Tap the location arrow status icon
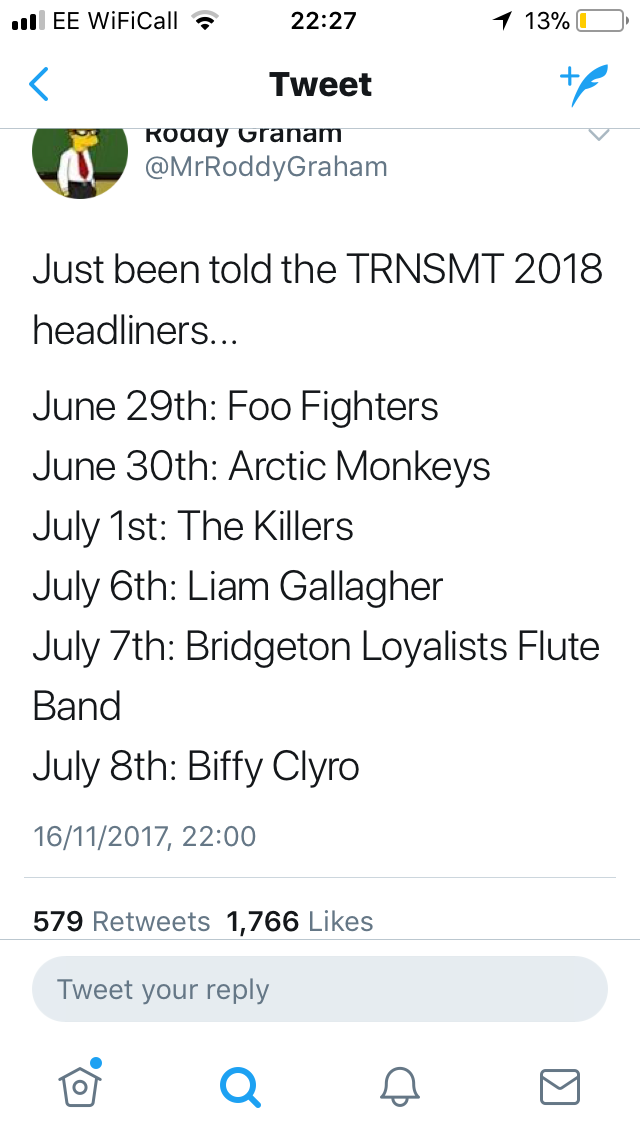The height and width of the screenshot is (1136, 640). pyautogui.click(x=502, y=21)
